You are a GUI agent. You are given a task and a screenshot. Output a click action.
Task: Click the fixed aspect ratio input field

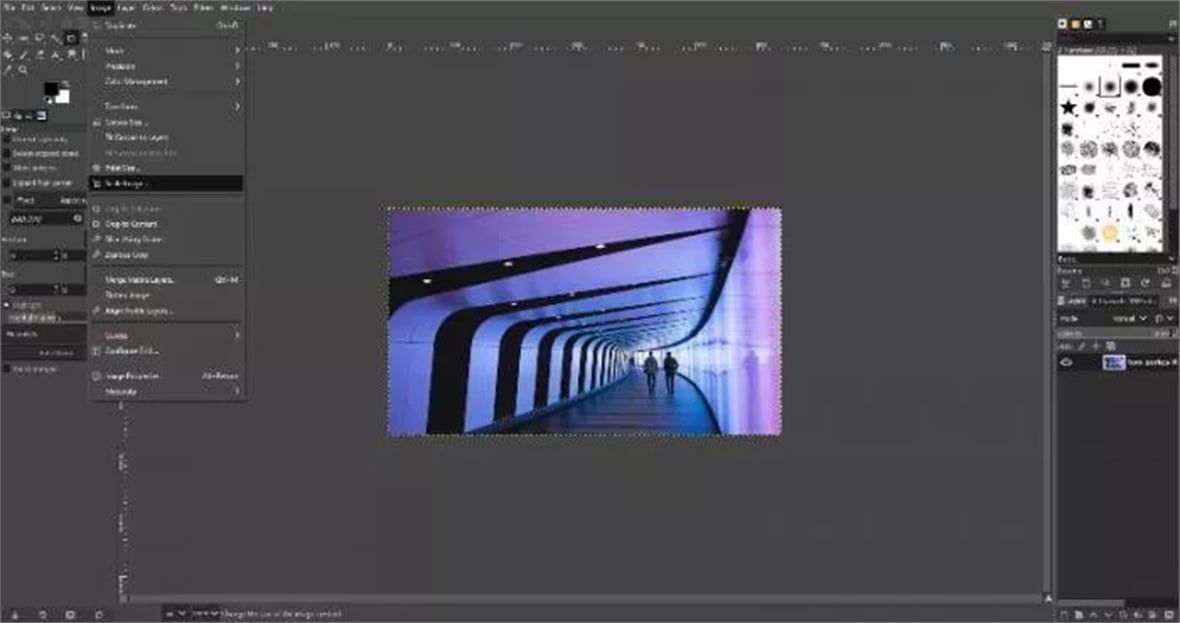[x=44, y=218]
